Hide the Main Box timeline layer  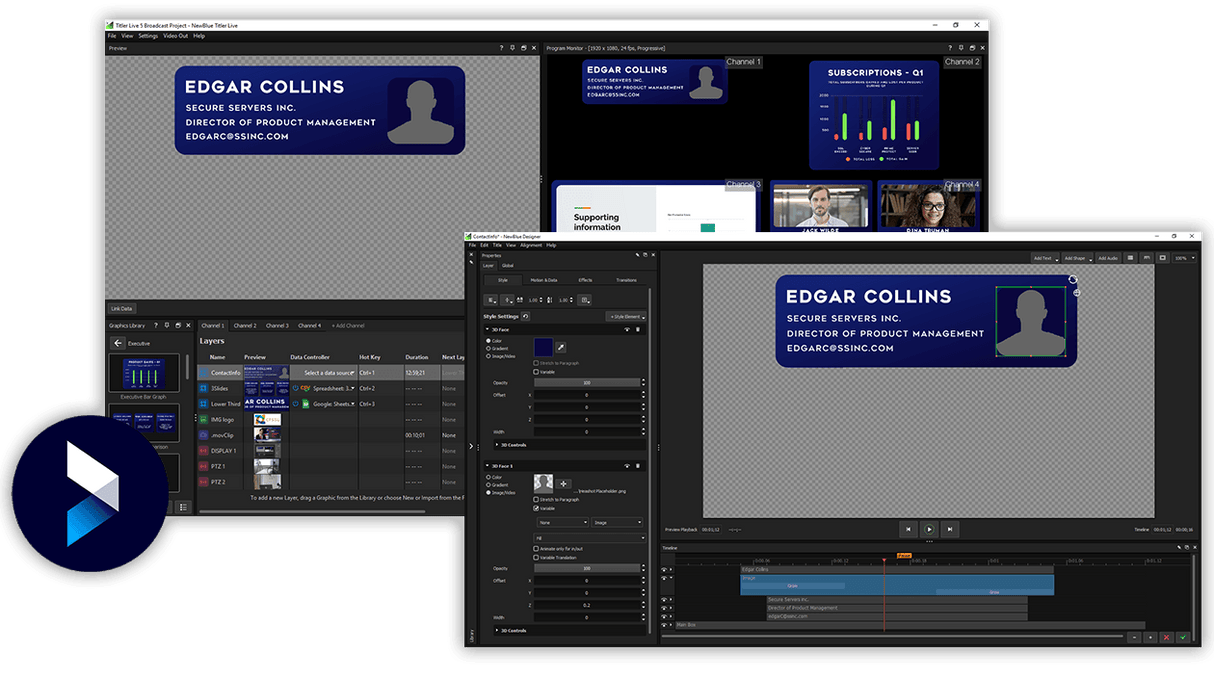click(664, 625)
